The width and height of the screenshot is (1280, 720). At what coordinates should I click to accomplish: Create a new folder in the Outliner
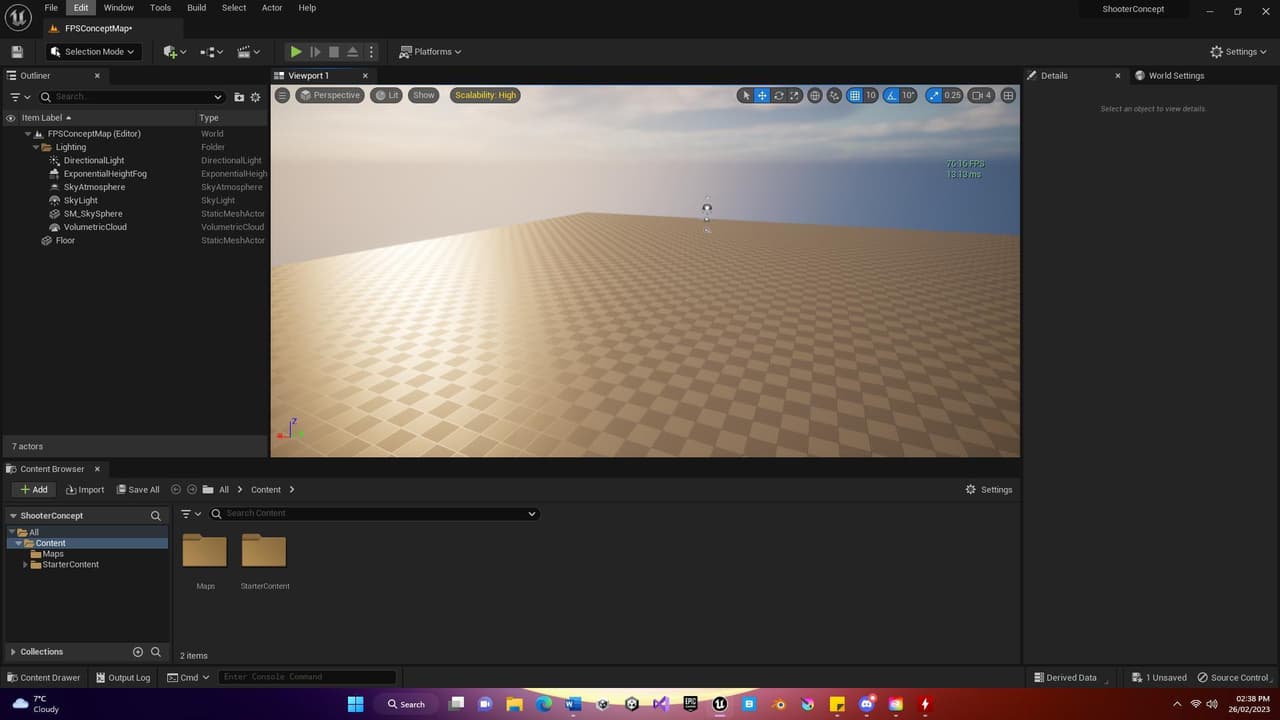[x=239, y=97]
